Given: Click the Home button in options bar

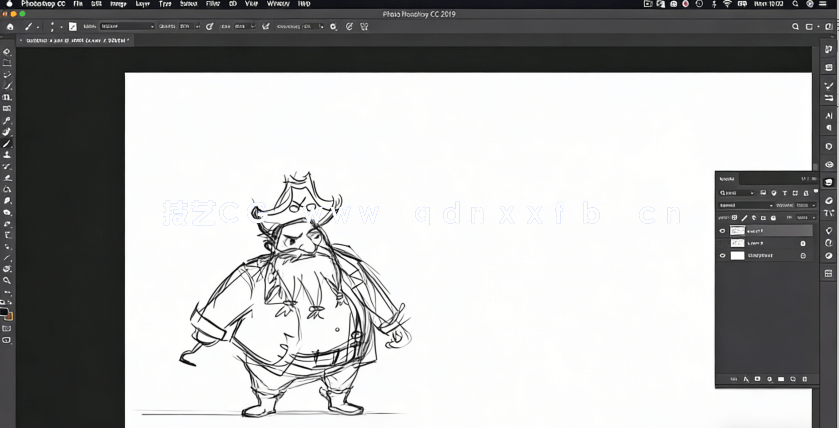Looking at the screenshot, I should tap(10, 26).
